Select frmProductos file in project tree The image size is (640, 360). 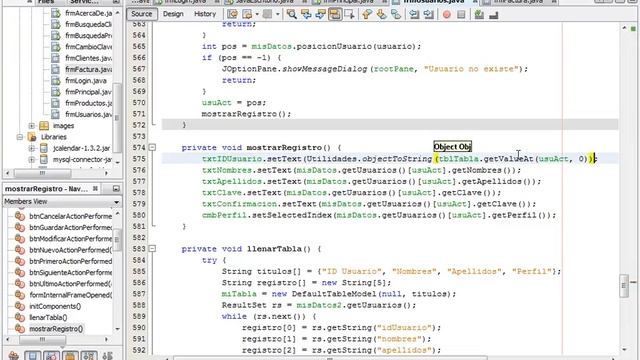pyautogui.click(x=88, y=103)
